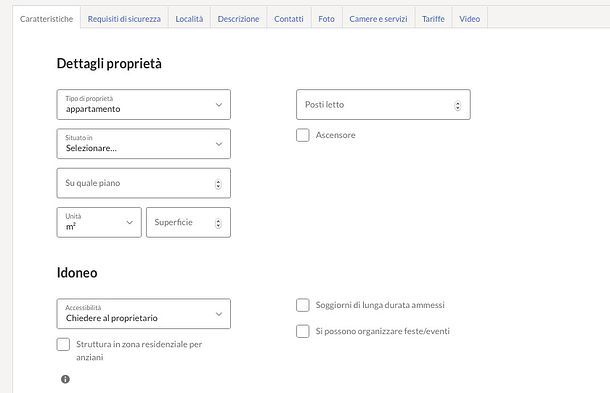Viewport: 610px width, 393px height.
Task: Enable the Ascensore checkbox
Action: pos(303,135)
